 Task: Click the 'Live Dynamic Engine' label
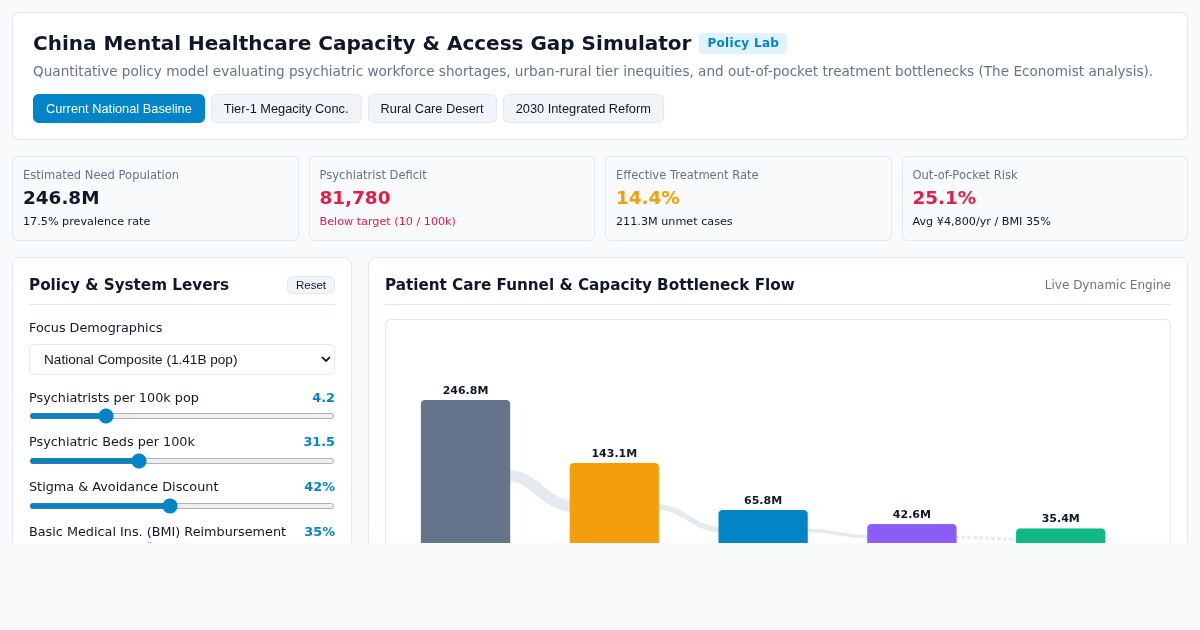[x=1108, y=285]
